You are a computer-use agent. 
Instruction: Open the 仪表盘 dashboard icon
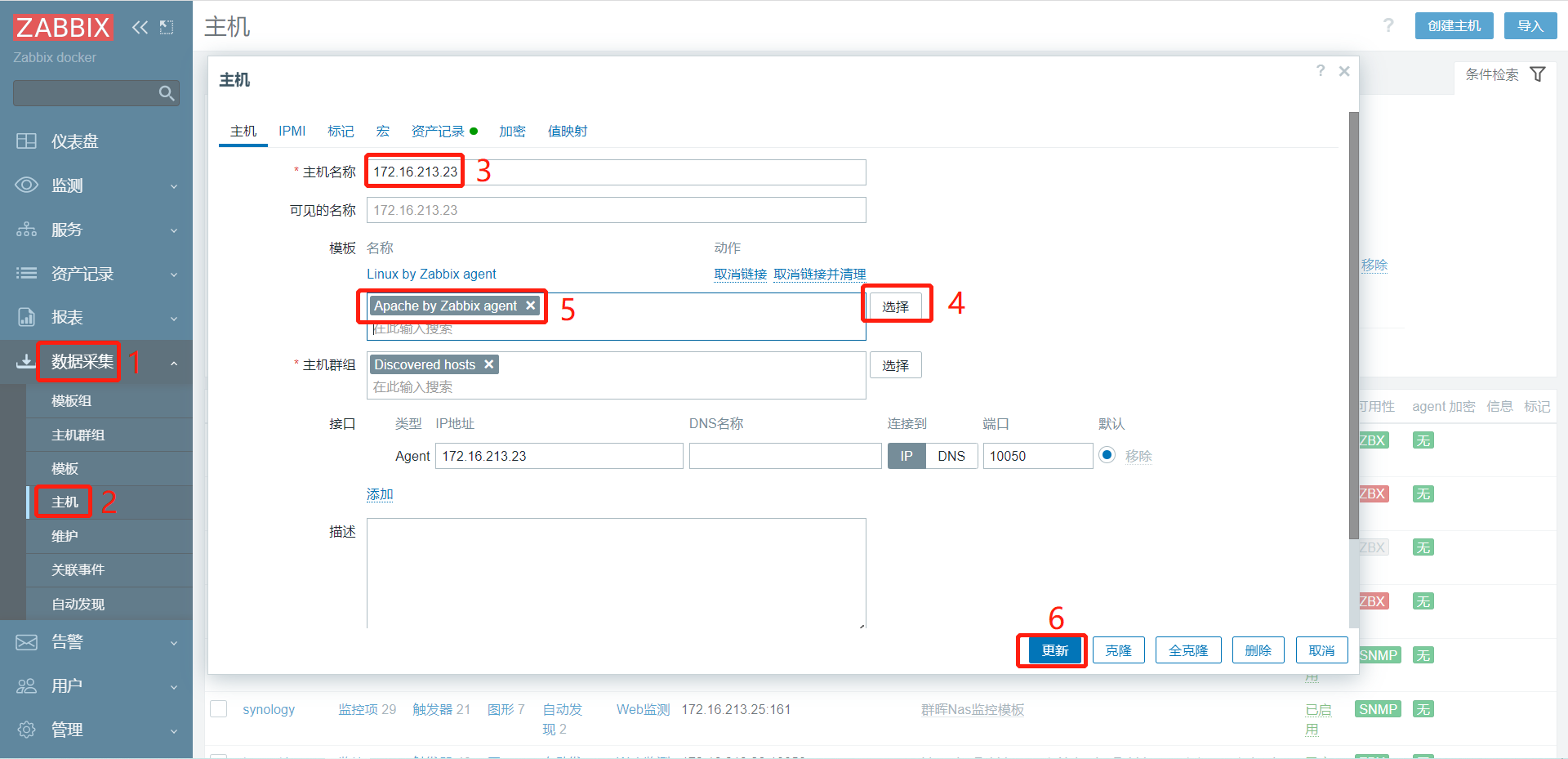tap(26, 141)
